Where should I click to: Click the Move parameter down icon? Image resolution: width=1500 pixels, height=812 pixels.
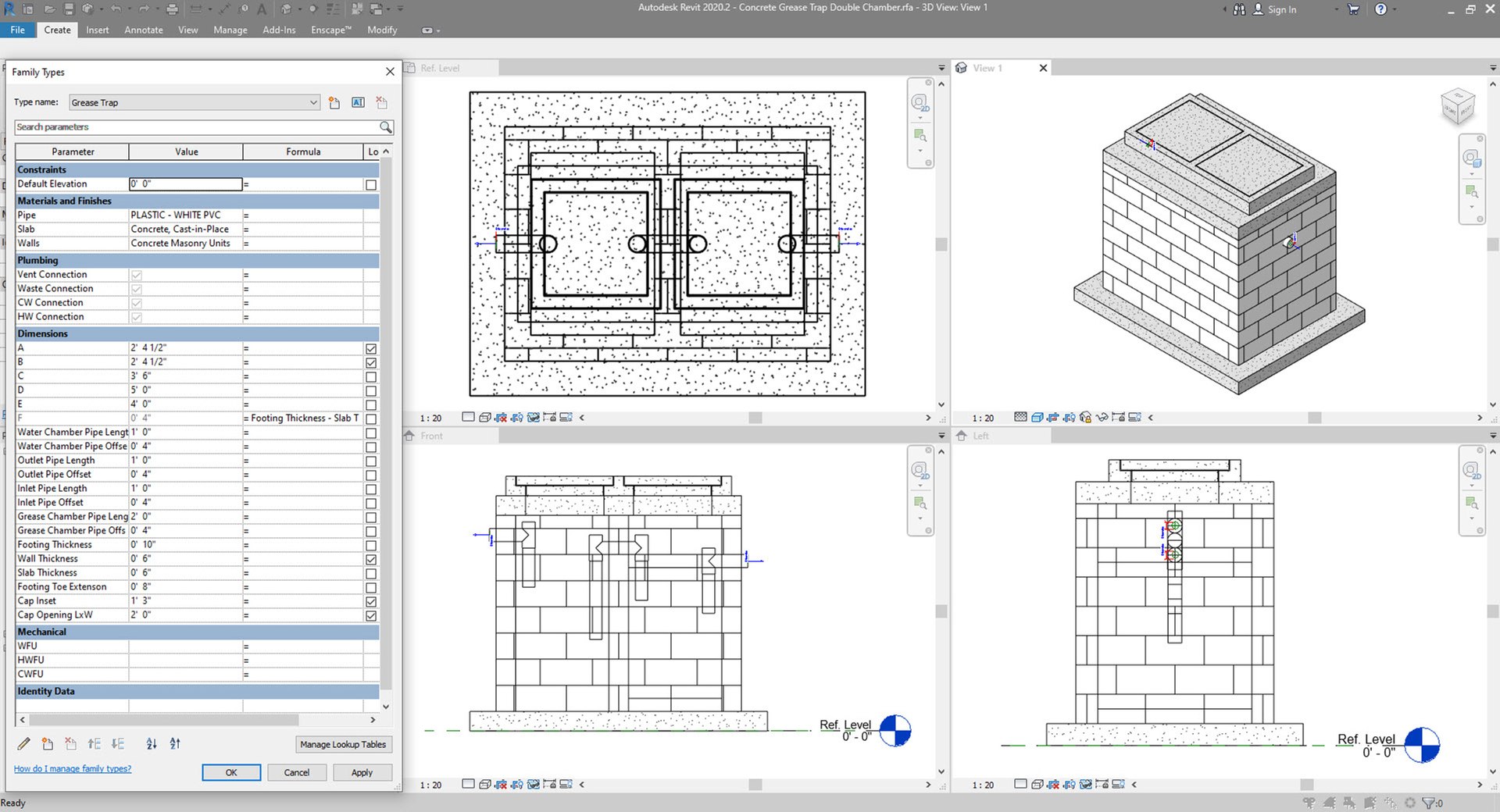coord(118,744)
